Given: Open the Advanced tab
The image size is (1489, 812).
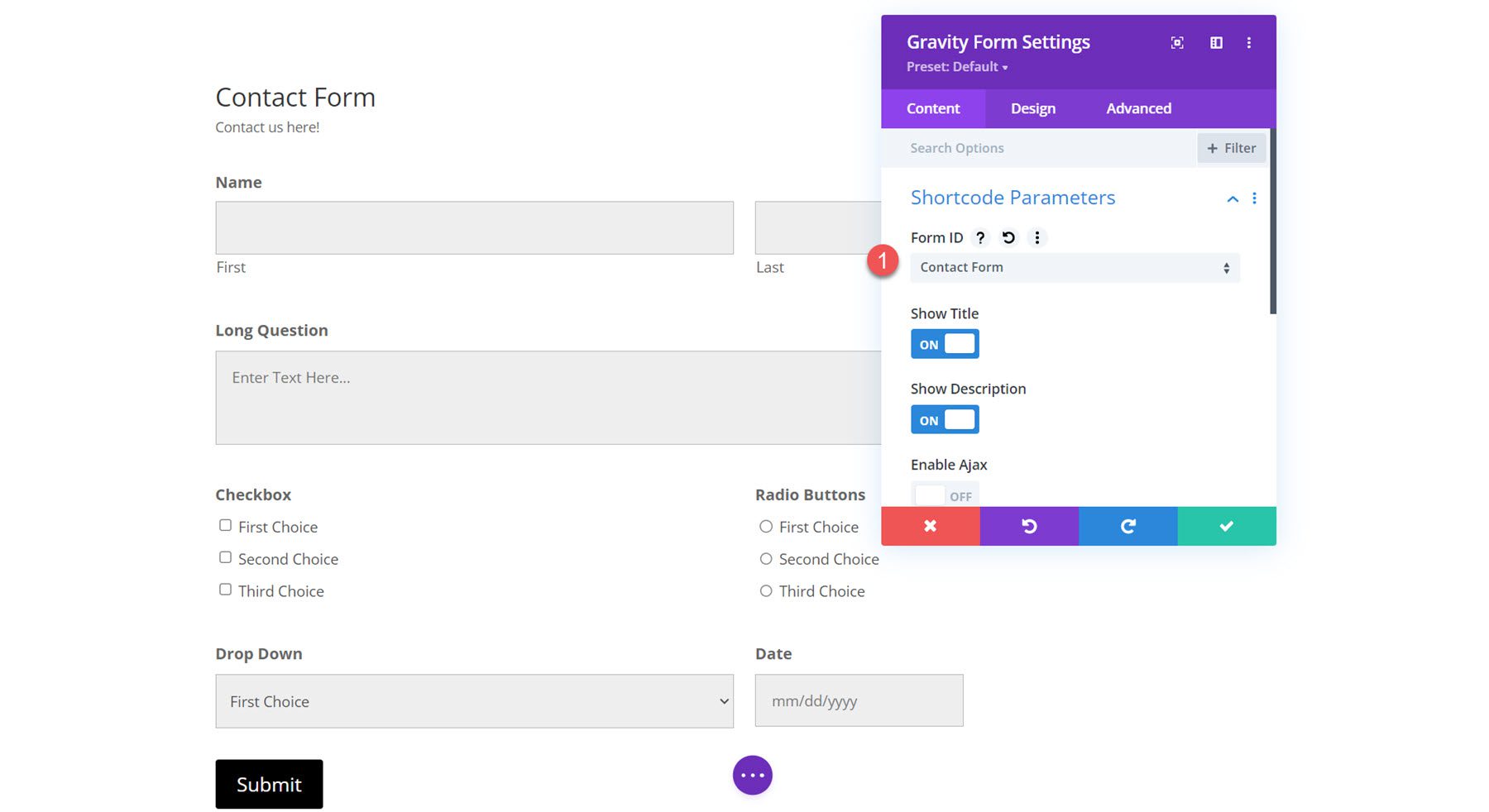Looking at the screenshot, I should (1138, 108).
